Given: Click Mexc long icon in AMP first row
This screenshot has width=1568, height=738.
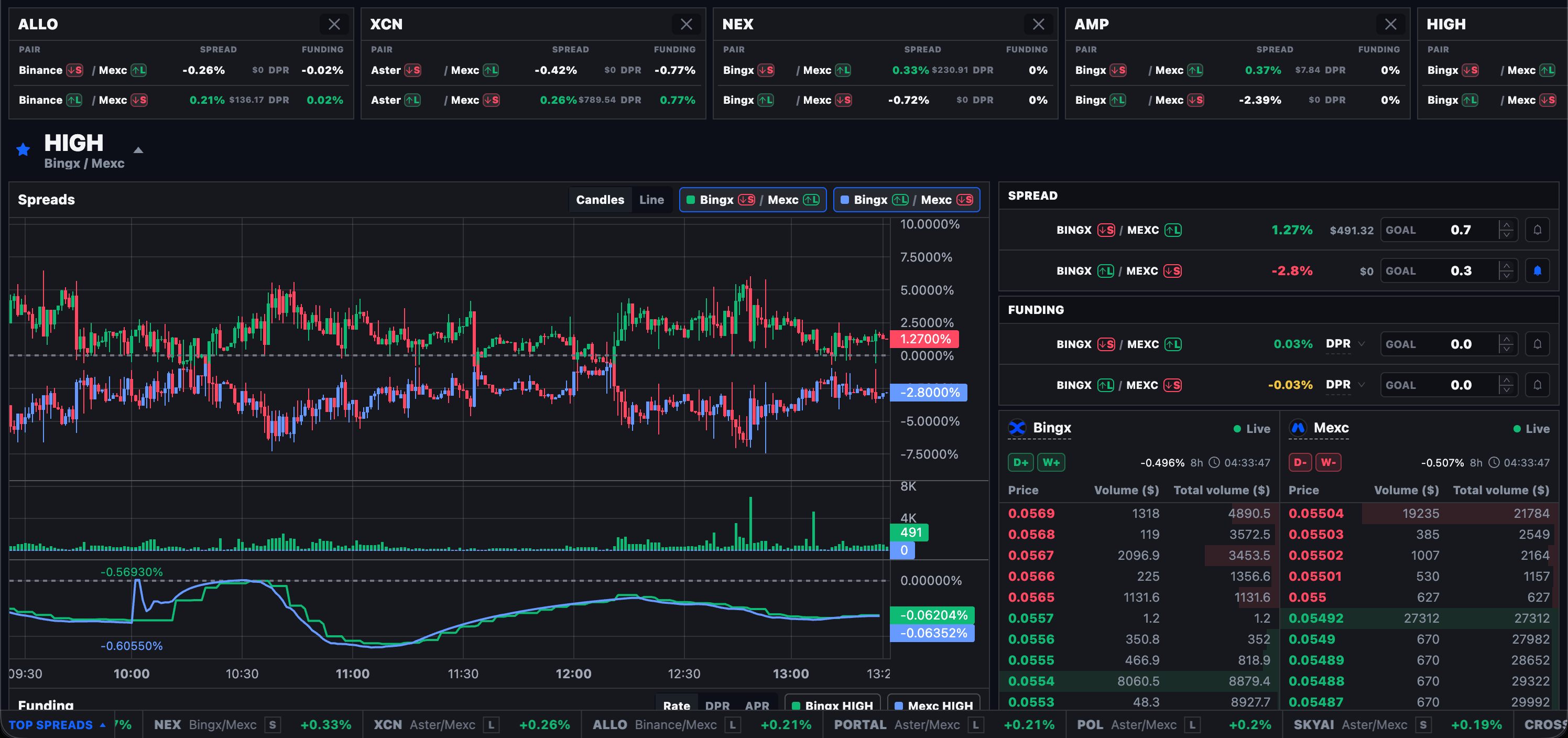Looking at the screenshot, I should [1195, 70].
